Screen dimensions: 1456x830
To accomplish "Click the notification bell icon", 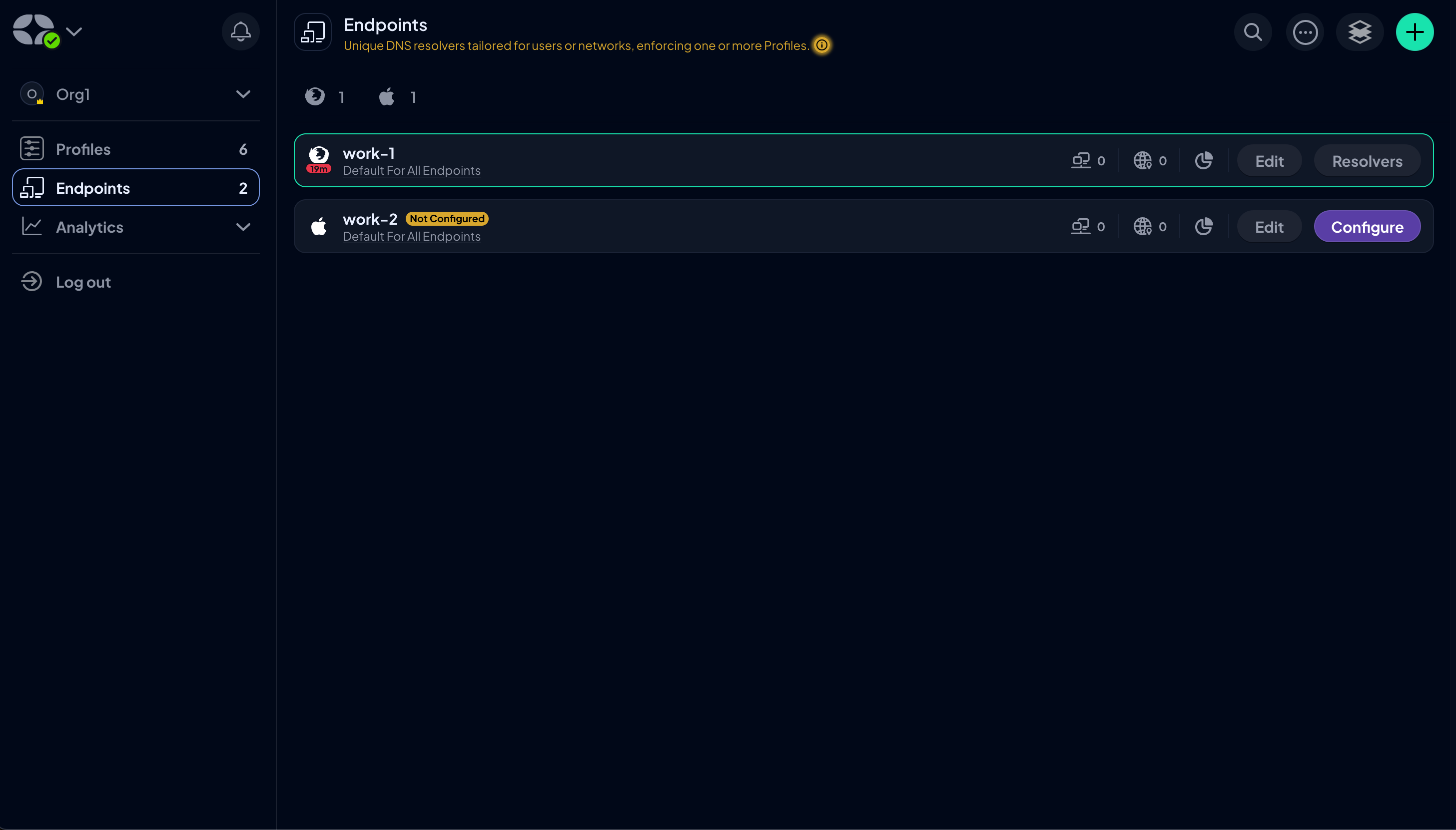I will (x=240, y=32).
